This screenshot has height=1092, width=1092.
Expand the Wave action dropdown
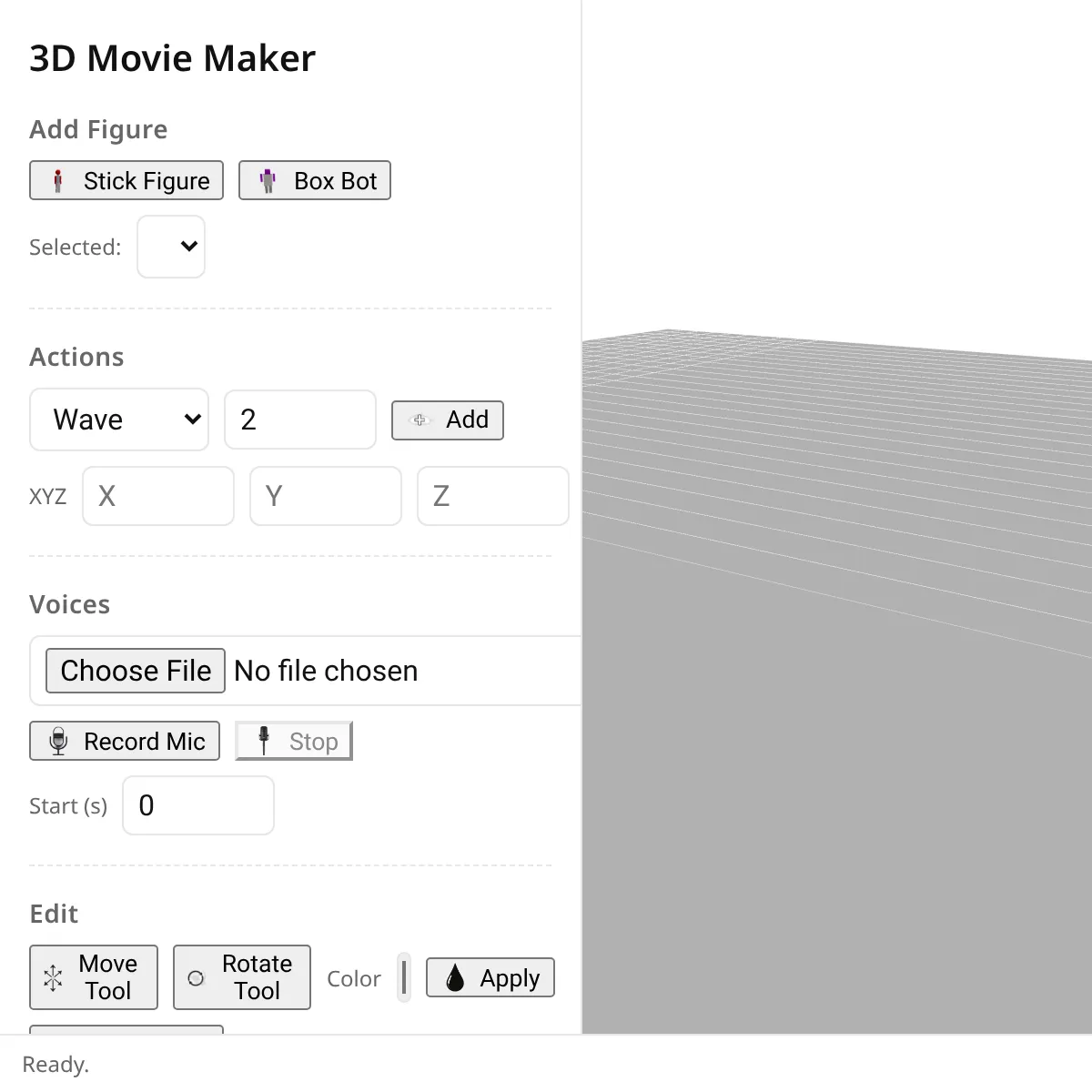pyautogui.click(x=119, y=420)
